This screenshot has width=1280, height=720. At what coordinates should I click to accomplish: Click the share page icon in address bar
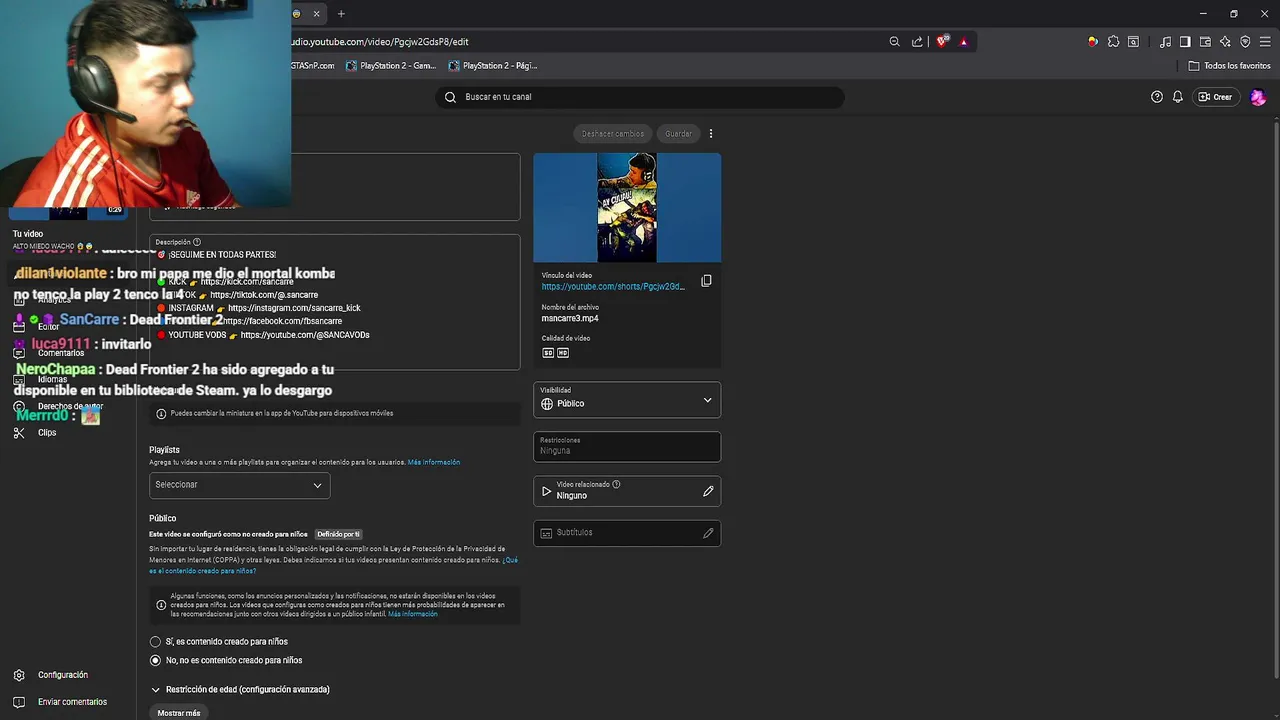click(x=917, y=42)
